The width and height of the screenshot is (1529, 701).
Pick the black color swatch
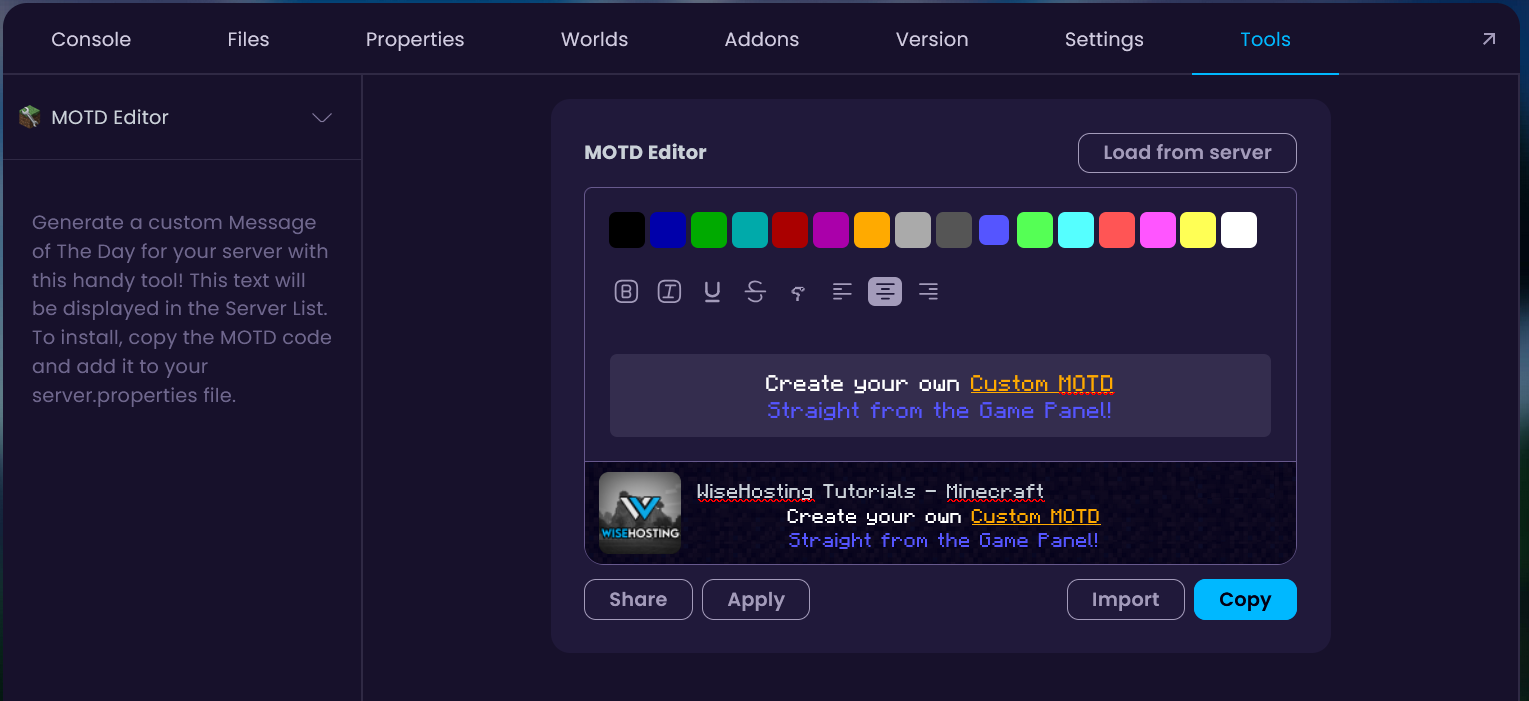(x=627, y=230)
